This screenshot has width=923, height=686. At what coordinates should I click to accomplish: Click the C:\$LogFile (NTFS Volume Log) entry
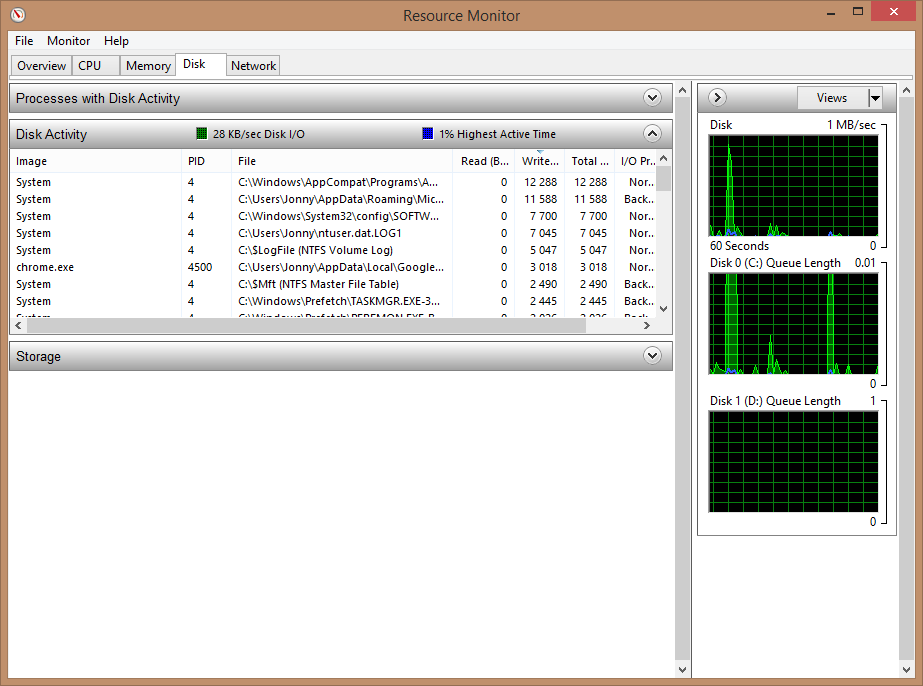(316, 250)
